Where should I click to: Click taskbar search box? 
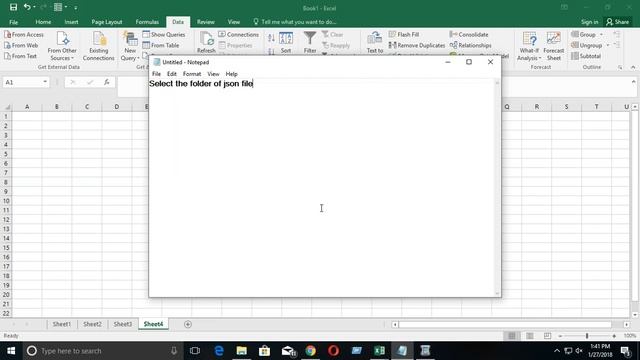pos(102,351)
